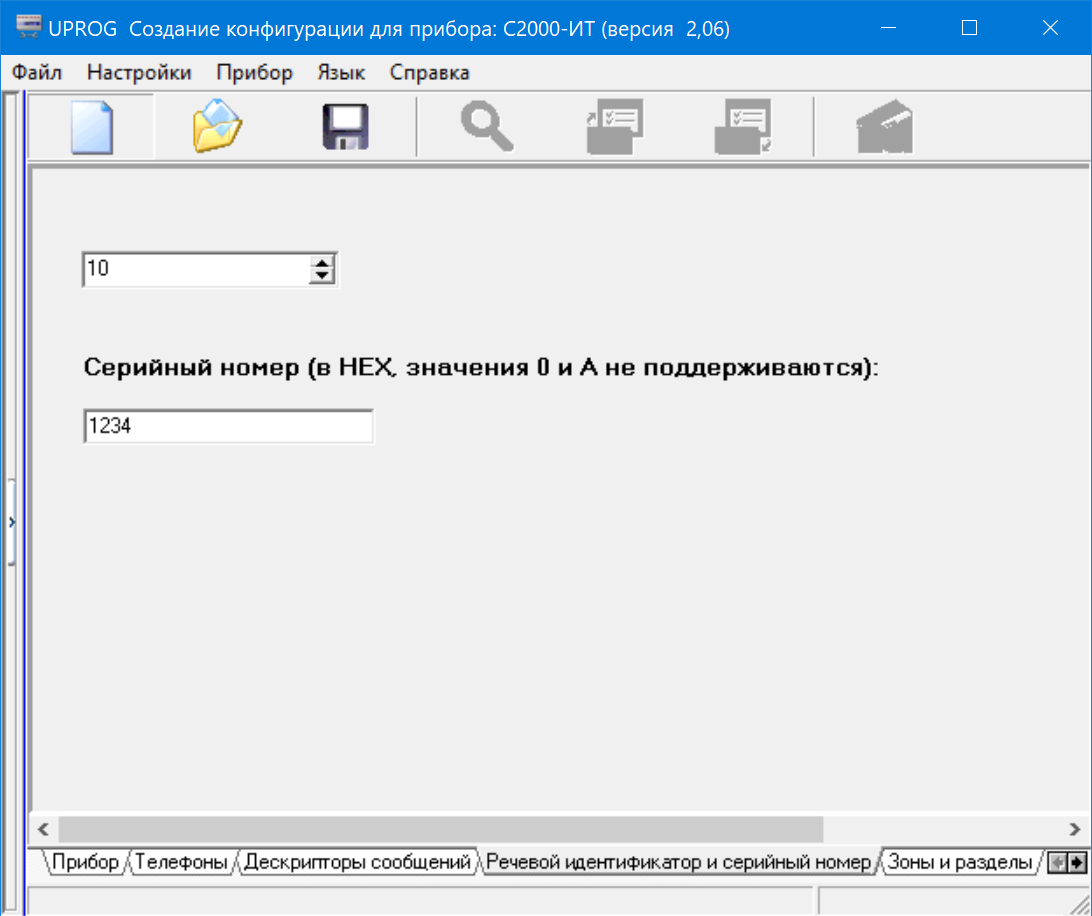Click the UPROG application icon in title bar
1092x916 pixels.
29,28
